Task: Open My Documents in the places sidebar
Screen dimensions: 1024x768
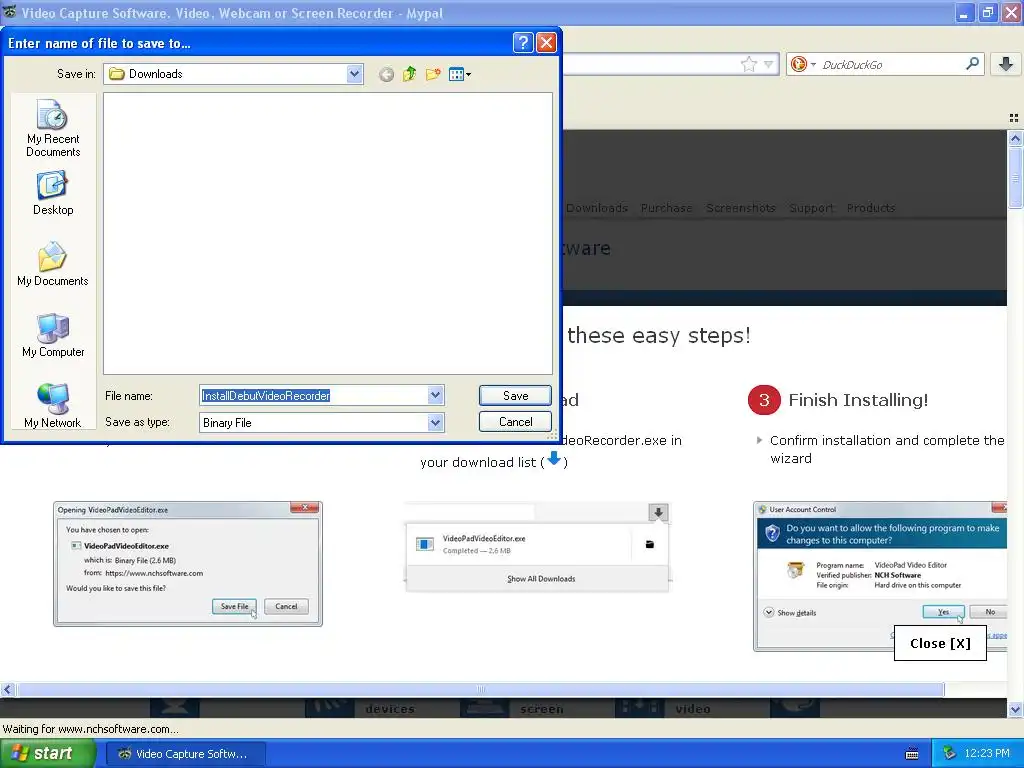Action: tap(53, 264)
